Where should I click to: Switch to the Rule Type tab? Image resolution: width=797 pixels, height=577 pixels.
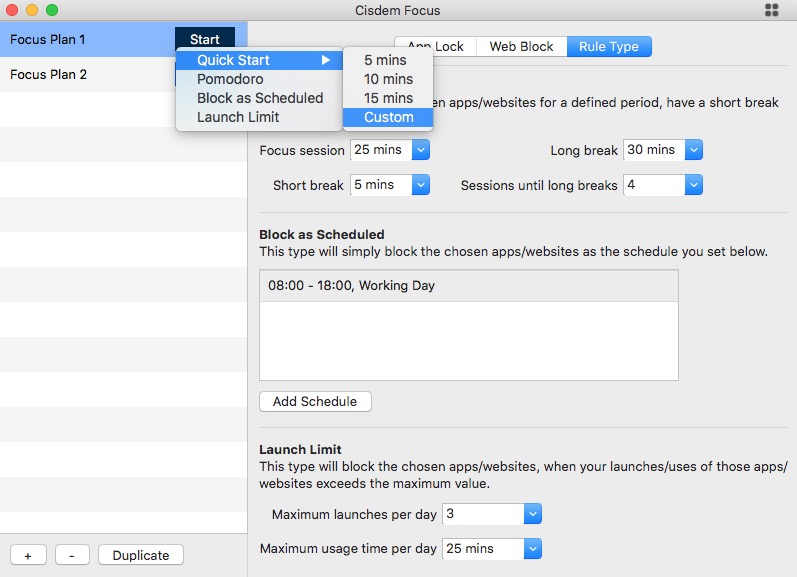(609, 46)
